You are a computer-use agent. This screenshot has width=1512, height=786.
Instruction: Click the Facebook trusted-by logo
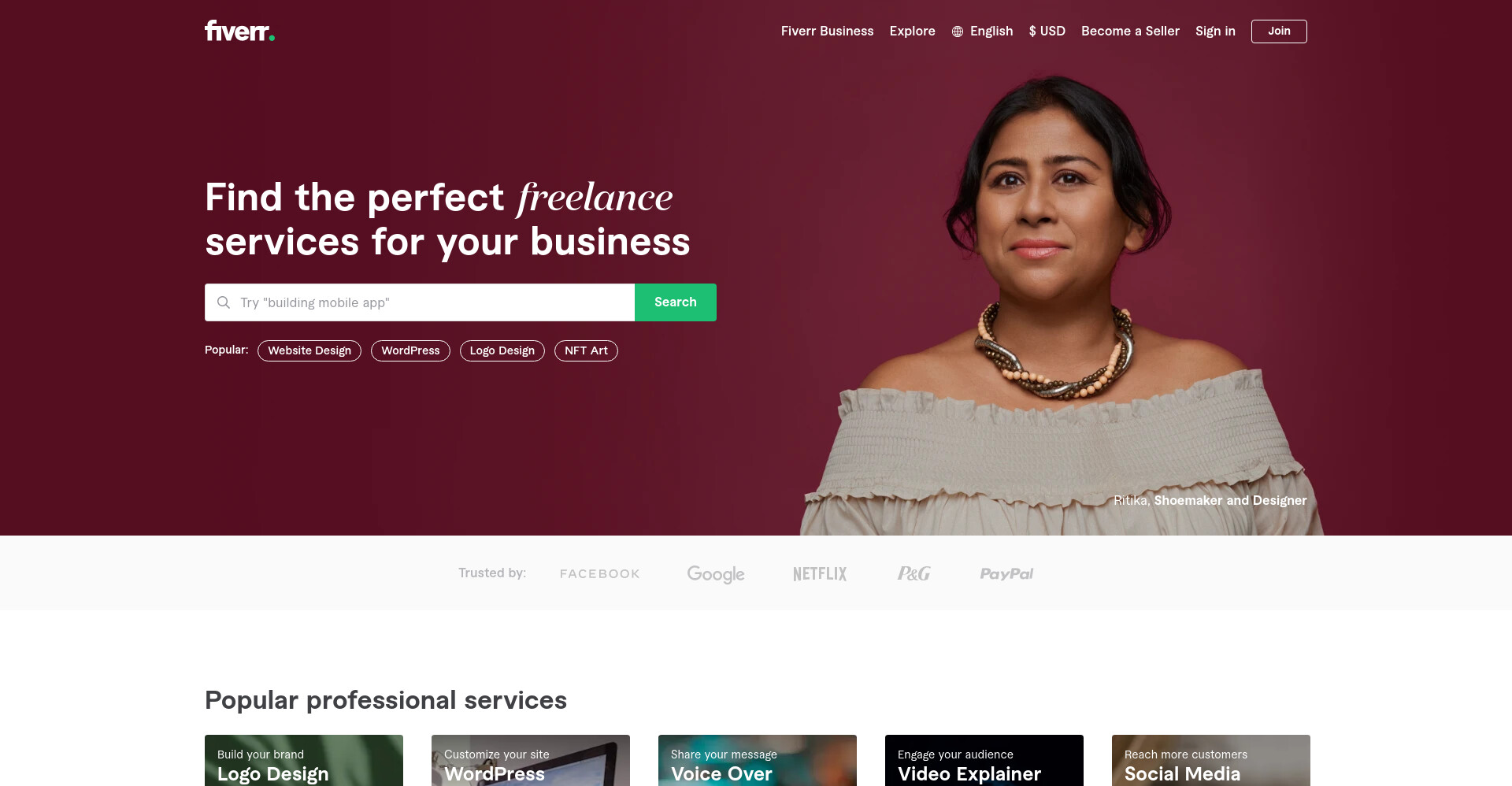(x=599, y=574)
